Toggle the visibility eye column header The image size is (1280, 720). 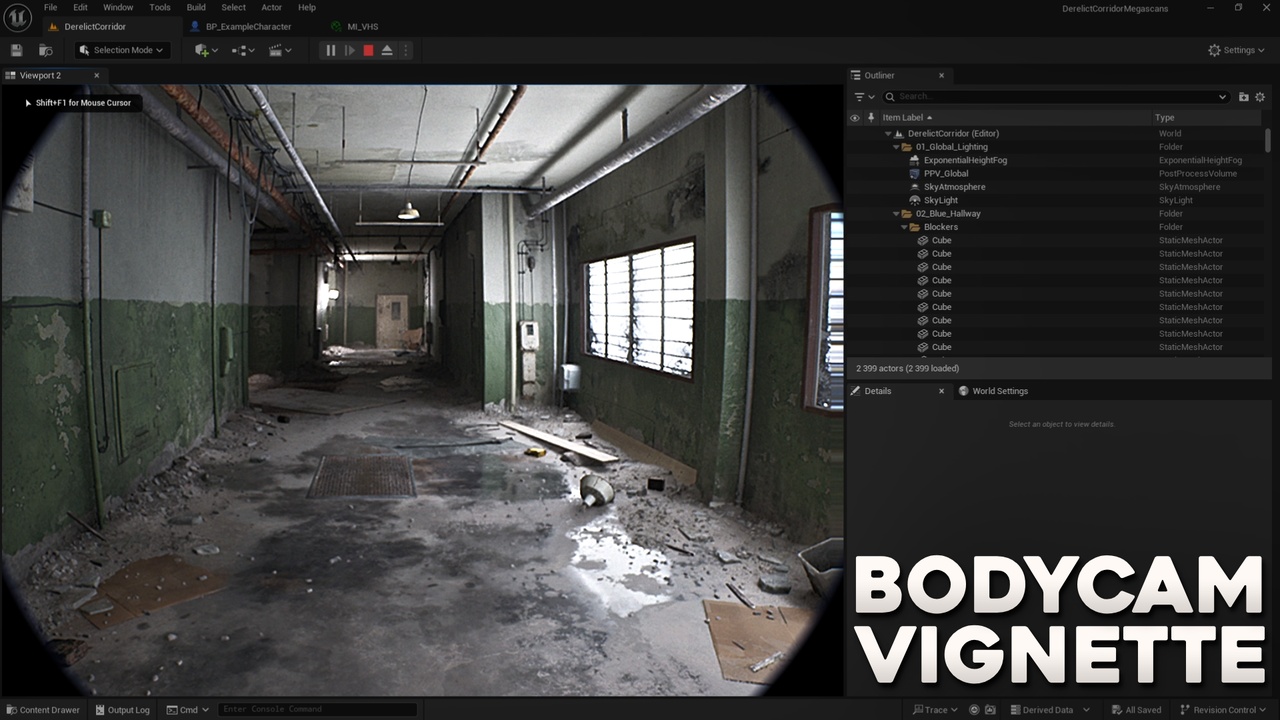coord(854,118)
